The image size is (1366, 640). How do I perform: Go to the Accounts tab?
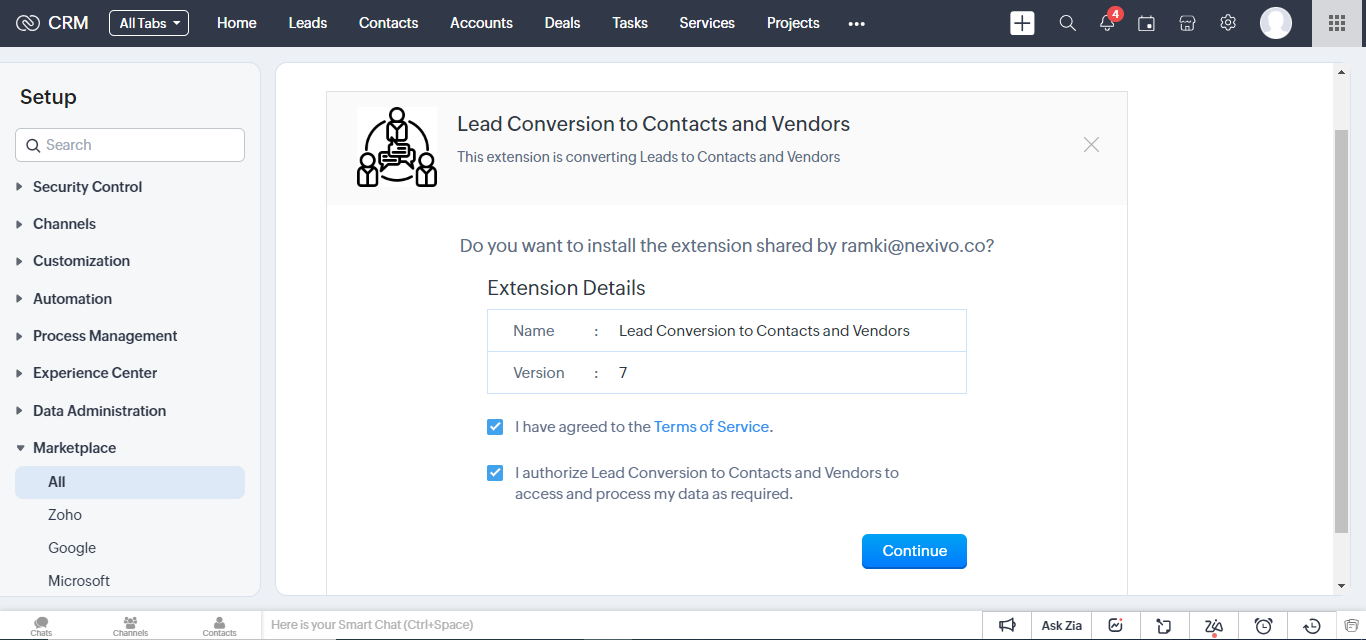[x=481, y=23]
